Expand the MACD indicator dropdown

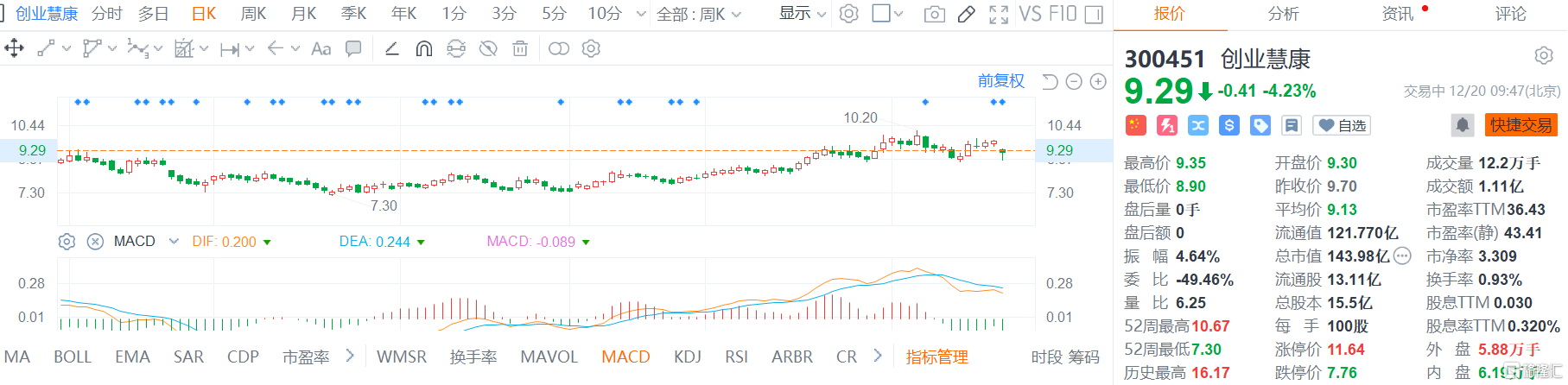174,242
